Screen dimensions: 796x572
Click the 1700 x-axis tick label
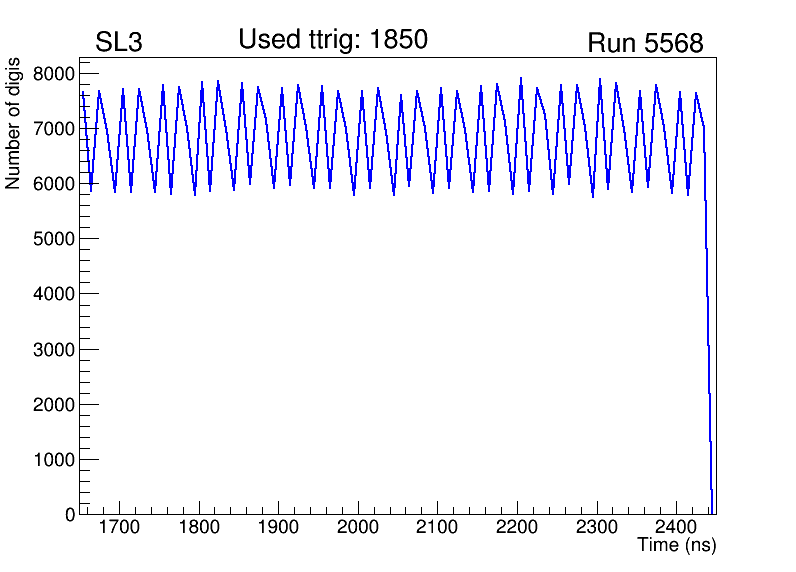(119, 528)
